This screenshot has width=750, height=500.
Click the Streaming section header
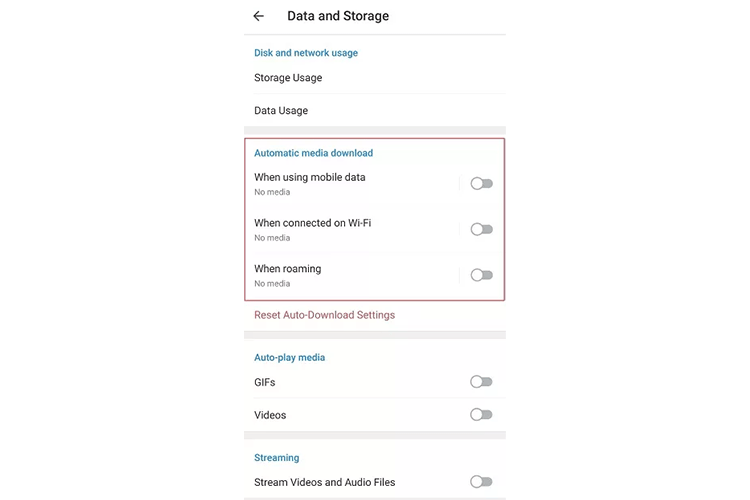(x=276, y=458)
